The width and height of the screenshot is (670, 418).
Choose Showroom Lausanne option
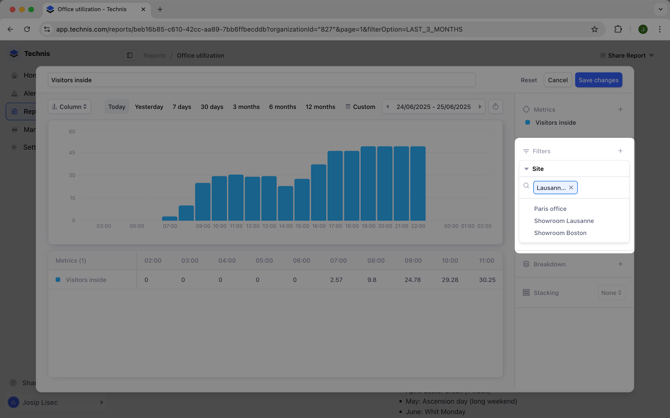coord(563,221)
